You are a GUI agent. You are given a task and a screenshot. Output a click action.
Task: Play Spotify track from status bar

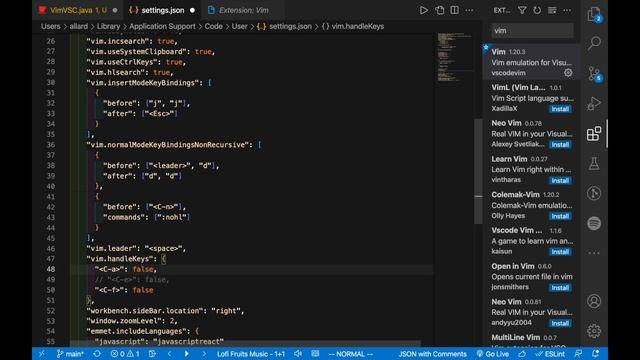187,353
